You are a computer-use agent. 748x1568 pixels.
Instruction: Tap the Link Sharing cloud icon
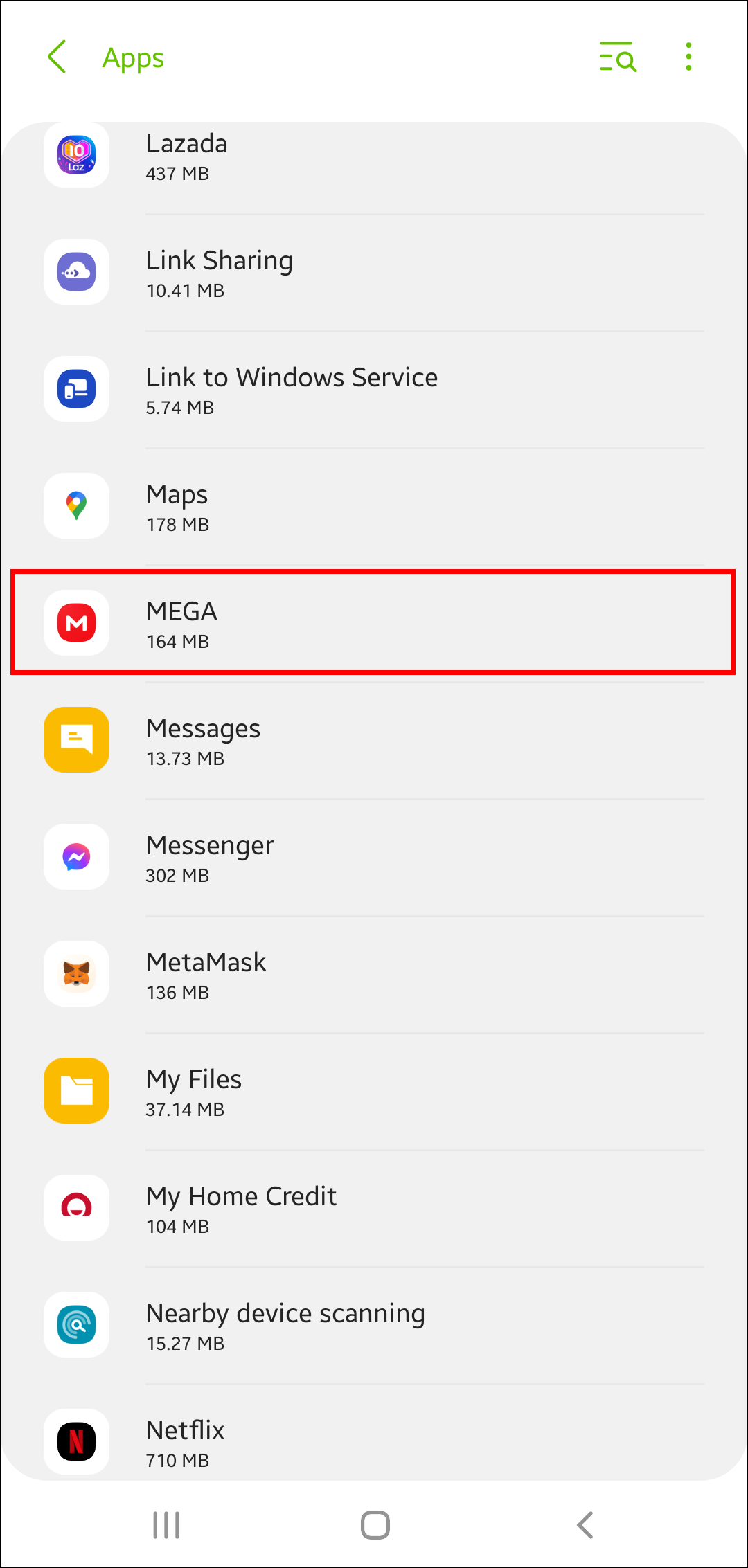pos(77,272)
